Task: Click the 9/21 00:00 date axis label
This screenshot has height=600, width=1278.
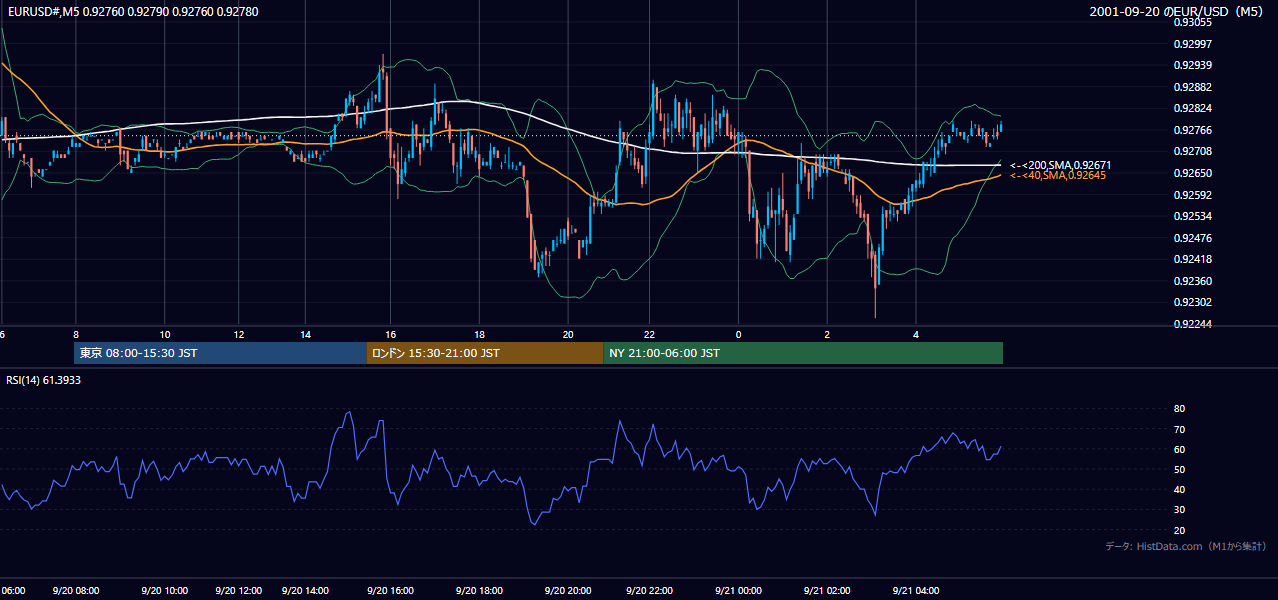Action: pyautogui.click(x=739, y=591)
